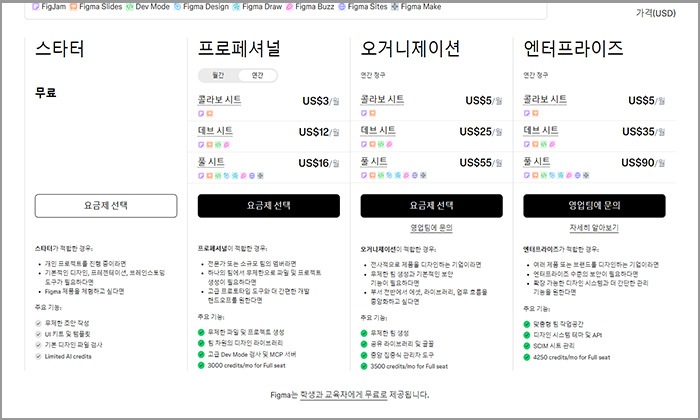Click Slides icon under 엔터프라이즈 콜라보 시트

pos(536,113)
